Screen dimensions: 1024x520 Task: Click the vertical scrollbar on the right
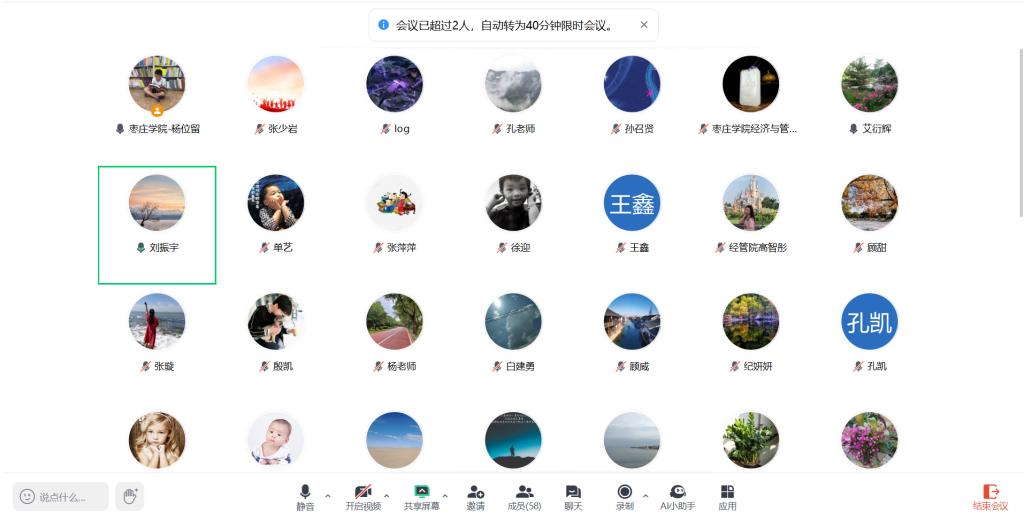click(1020, 150)
